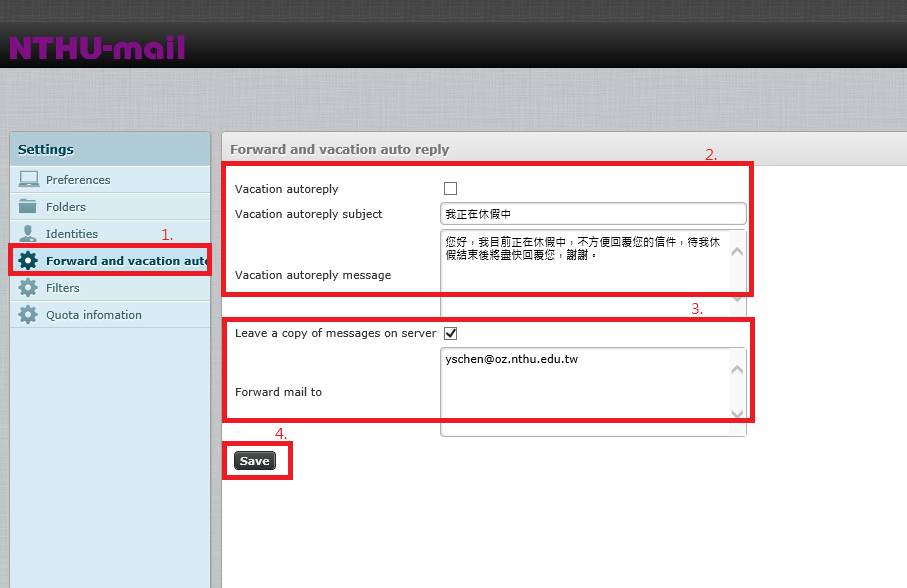This screenshot has height=588, width=907.
Task: Enable the Vacation autoreply checkbox
Action: [x=450, y=189]
